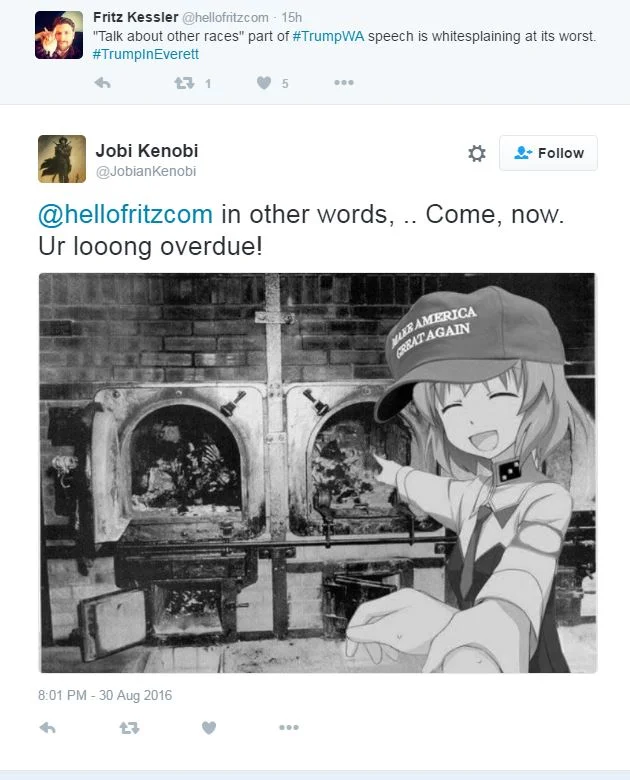Image resolution: width=630 pixels, height=780 pixels.
Task: Like Fritz Kessler's tweet
Action: (264, 83)
